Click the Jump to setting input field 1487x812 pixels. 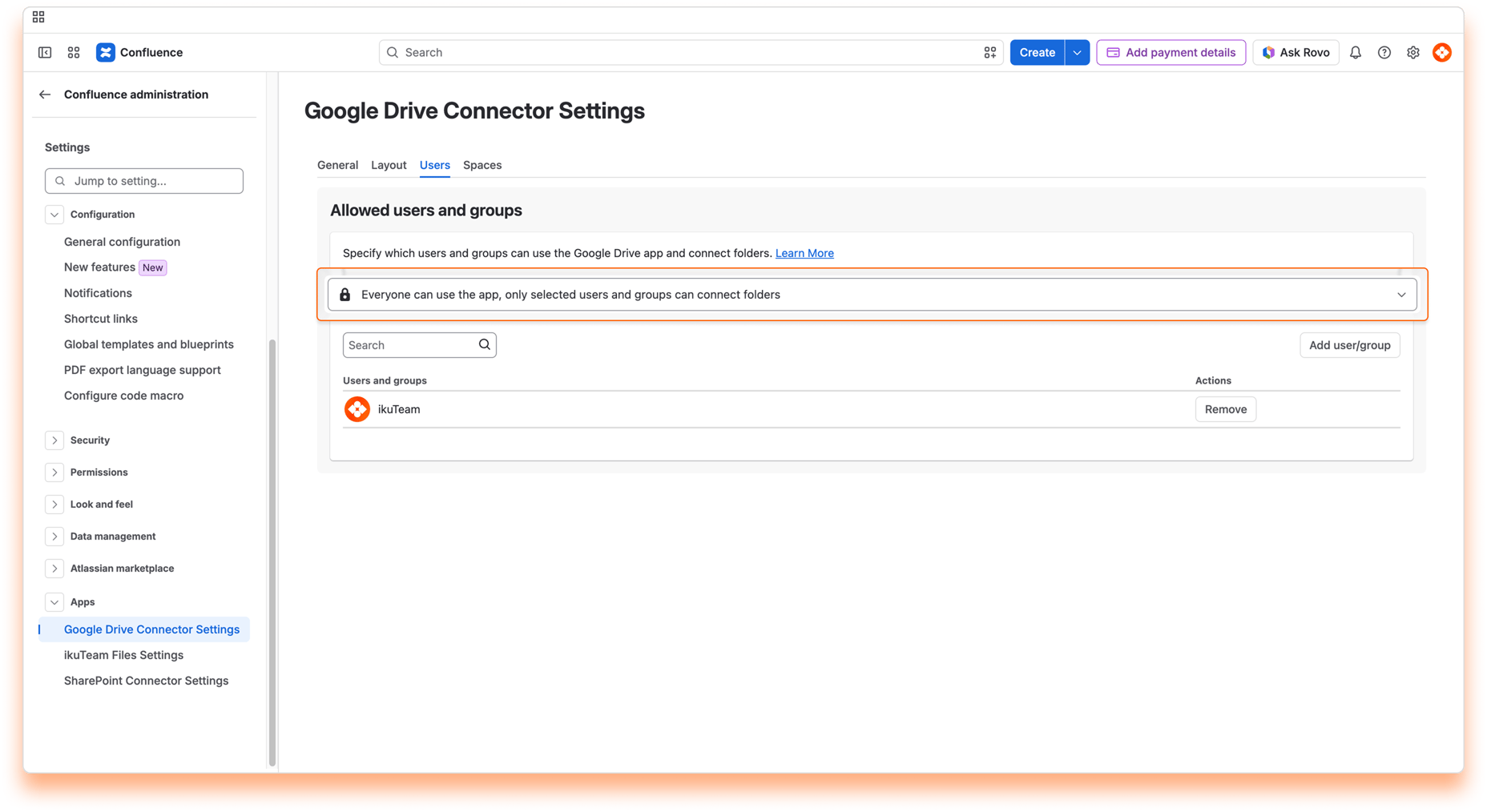144,181
